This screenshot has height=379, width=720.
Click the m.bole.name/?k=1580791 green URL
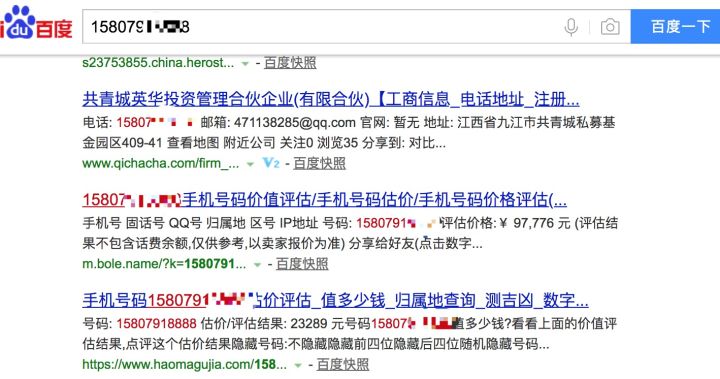[164, 264]
